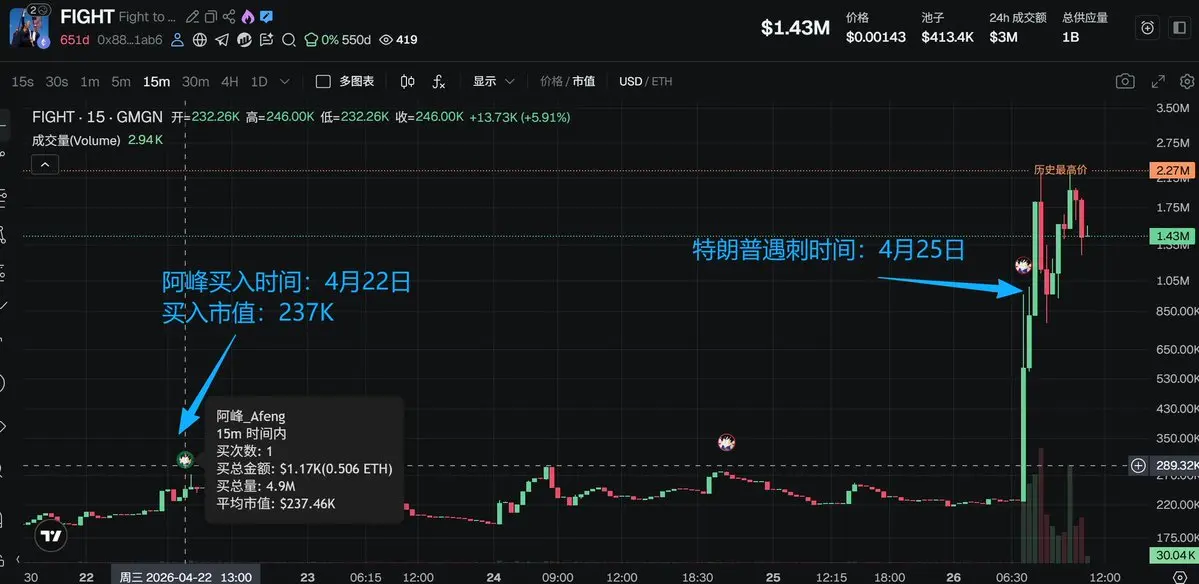1199x584 pixels.
Task: Click the 价格 $0.00143 stat
Action: pos(876,28)
